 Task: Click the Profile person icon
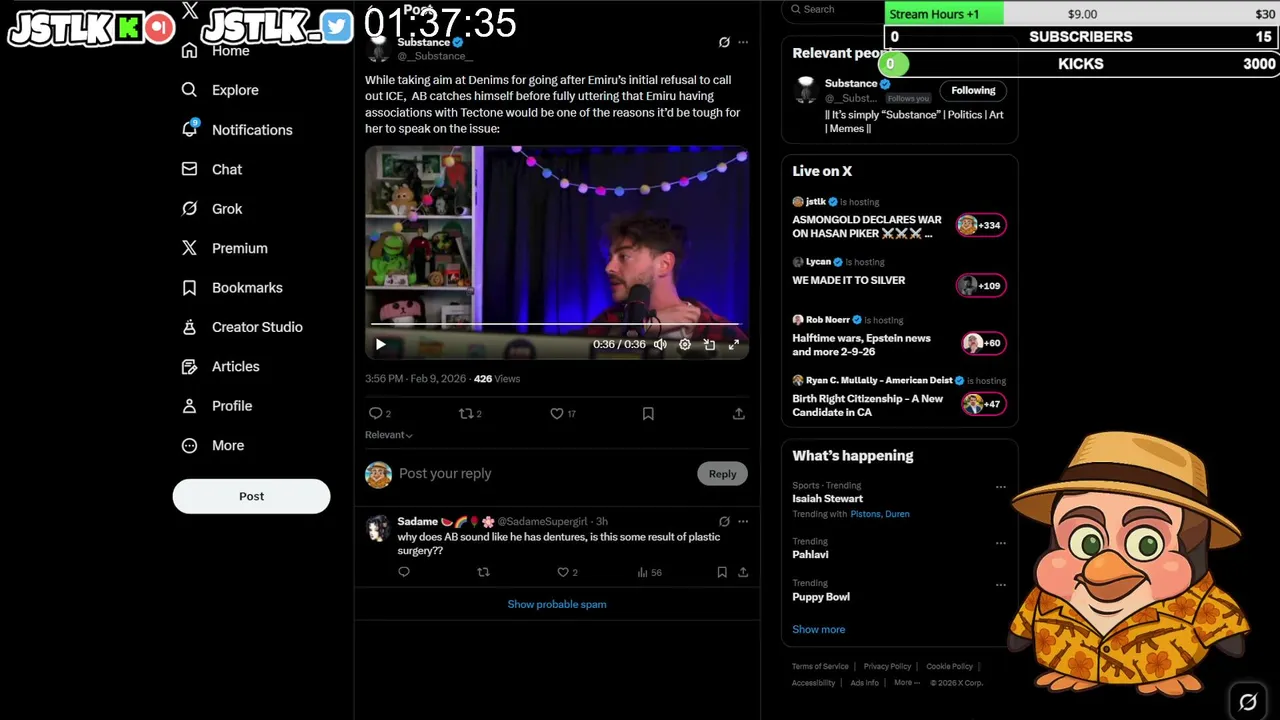point(189,406)
